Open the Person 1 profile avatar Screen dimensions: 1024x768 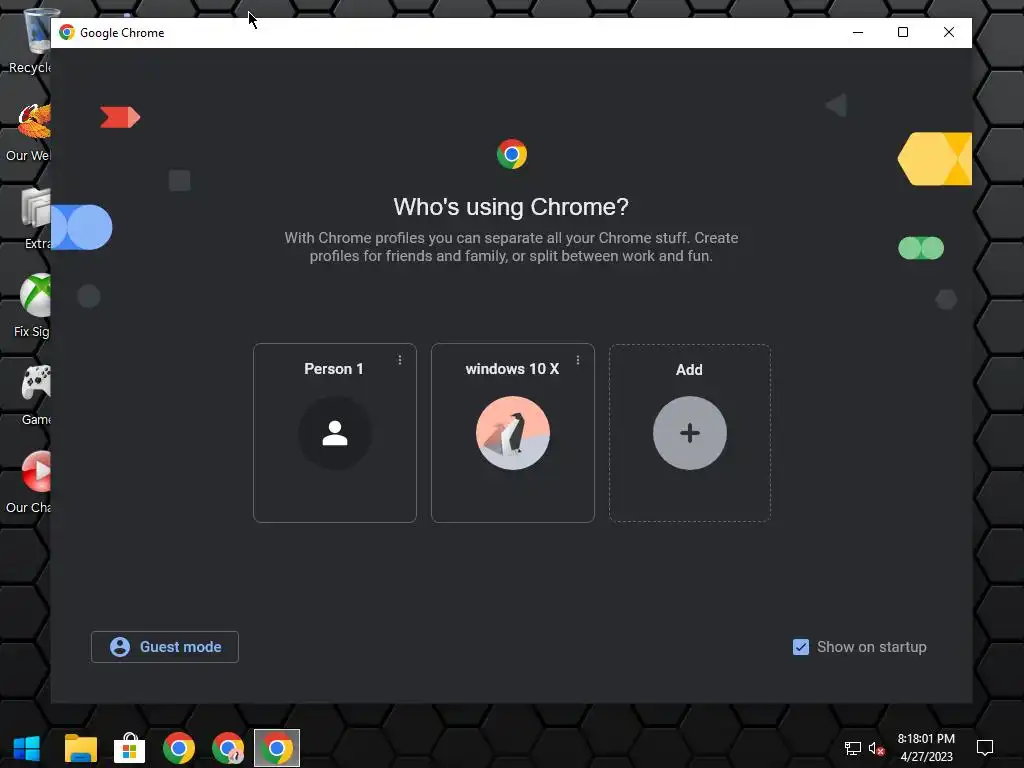click(334, 433)
